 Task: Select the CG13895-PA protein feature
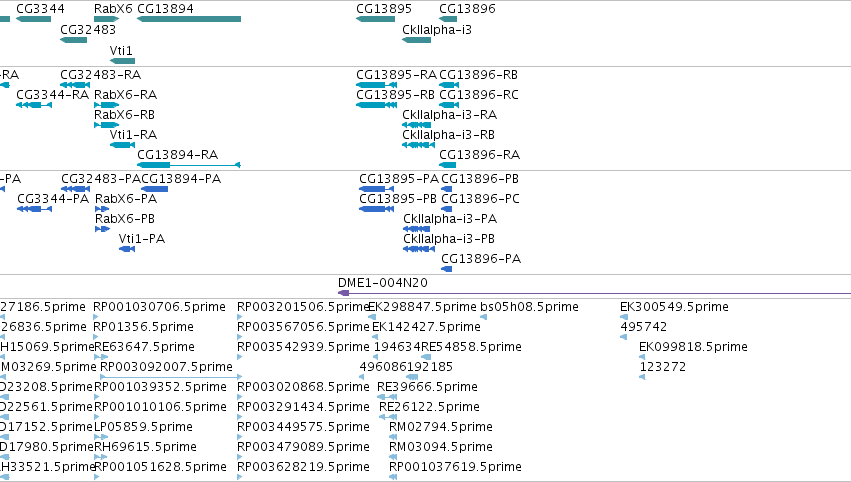(377, 189)
